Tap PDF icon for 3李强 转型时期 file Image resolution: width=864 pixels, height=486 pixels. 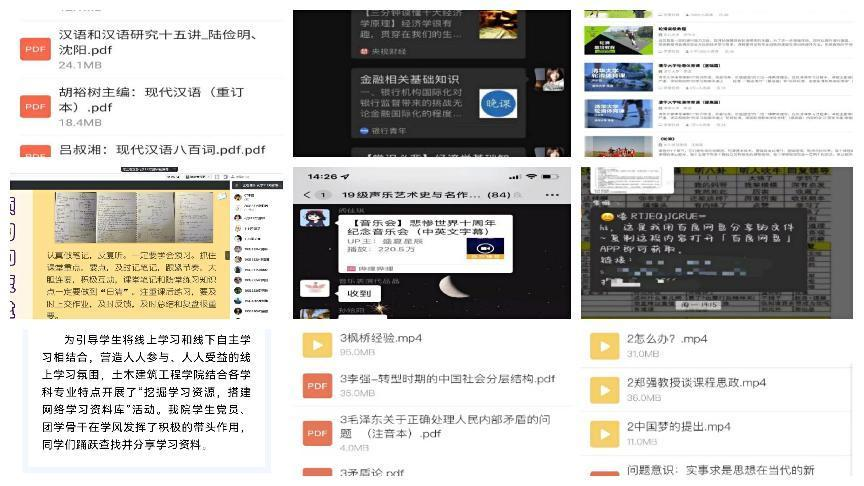tap(317, 386)
